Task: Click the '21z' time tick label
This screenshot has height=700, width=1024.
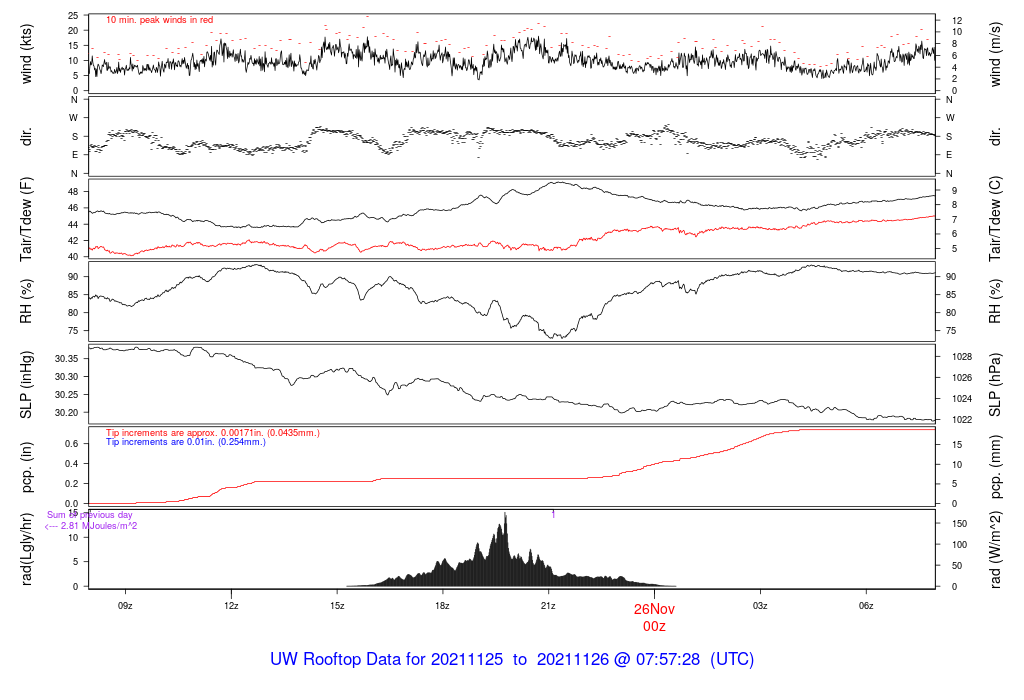Action: click(x=548, y=606)
